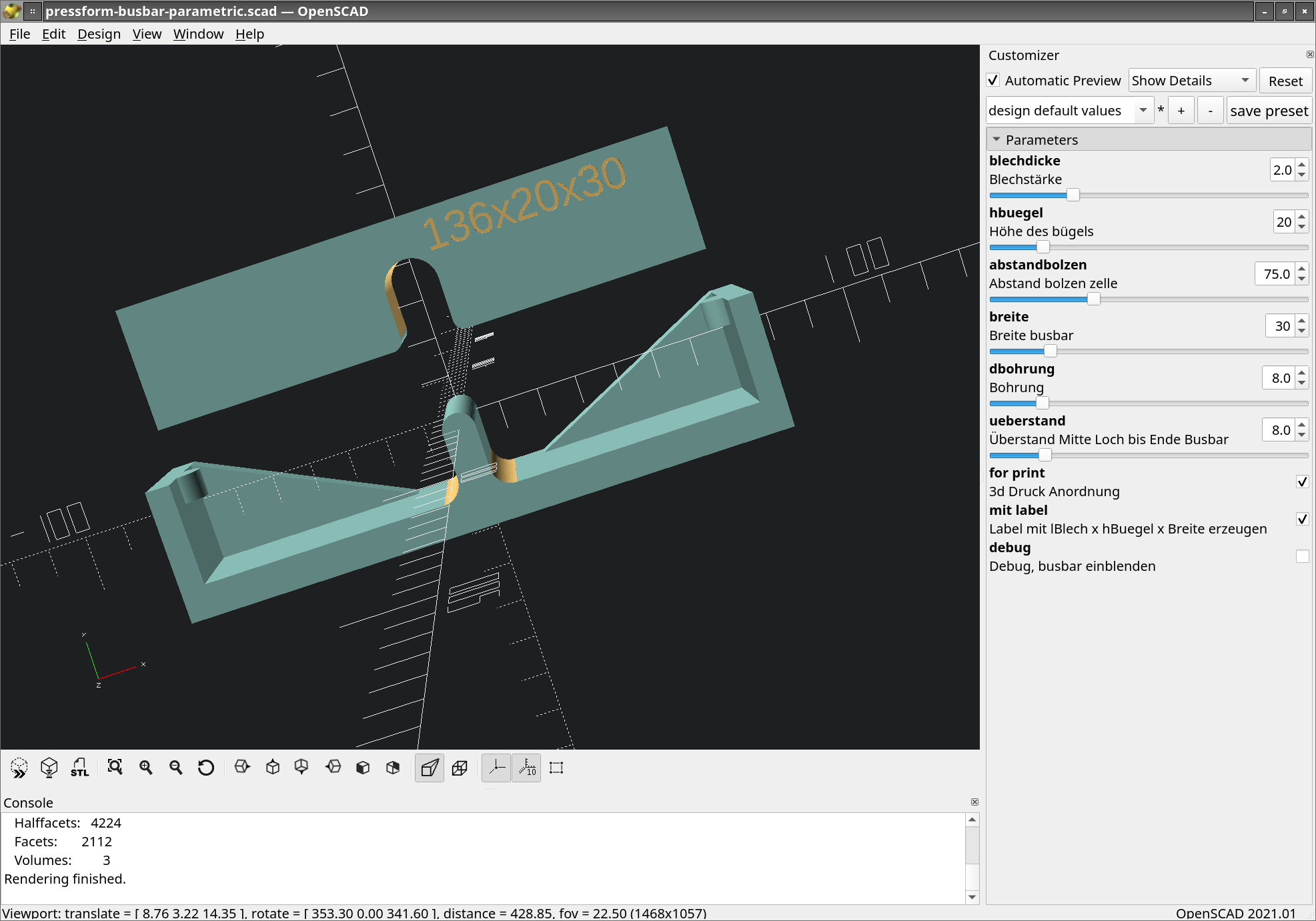Open the Design menu
This screenshot has width=1316, height=921.
pos(99,34)
